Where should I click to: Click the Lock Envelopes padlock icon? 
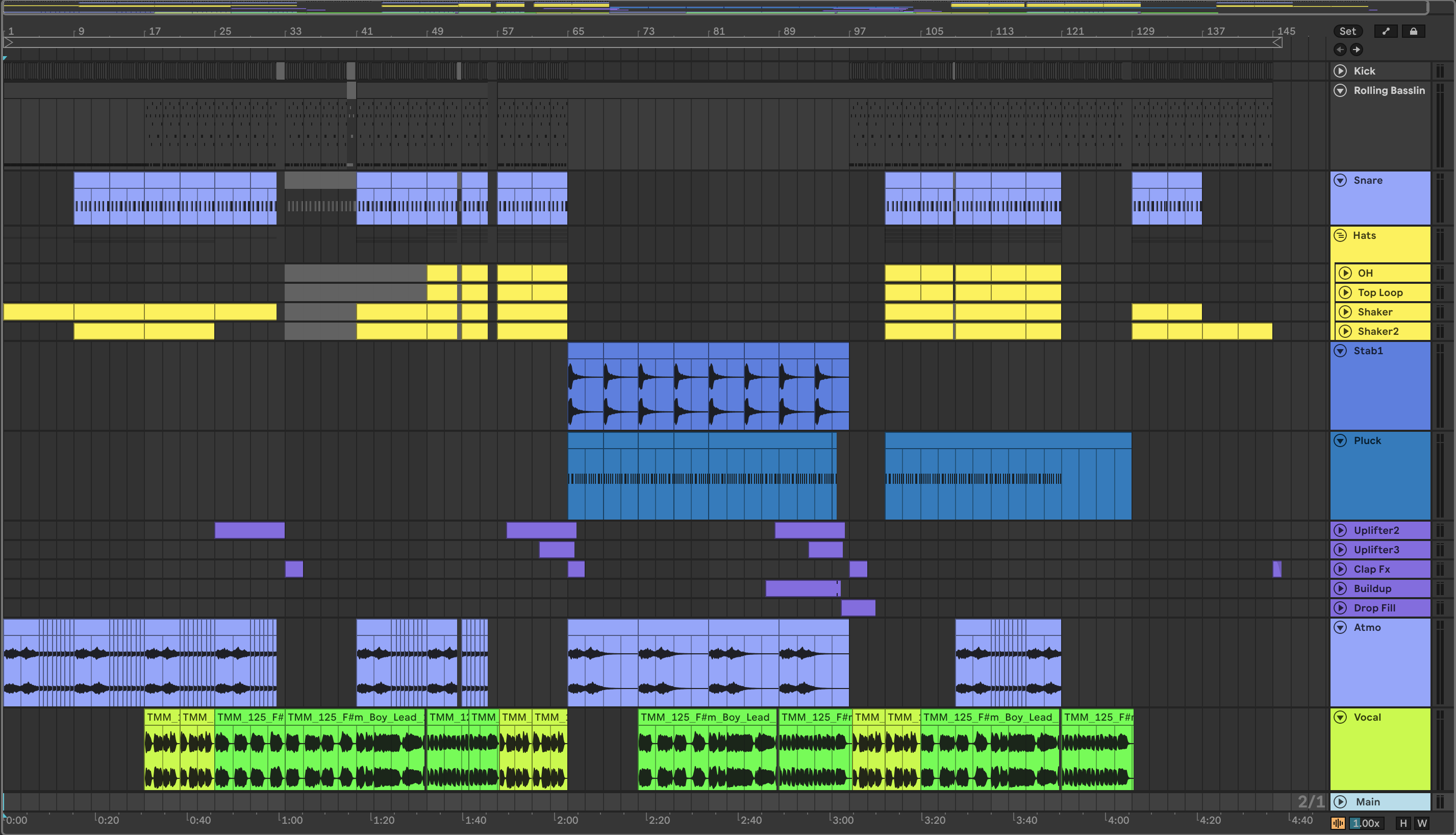pos(1413,32)
